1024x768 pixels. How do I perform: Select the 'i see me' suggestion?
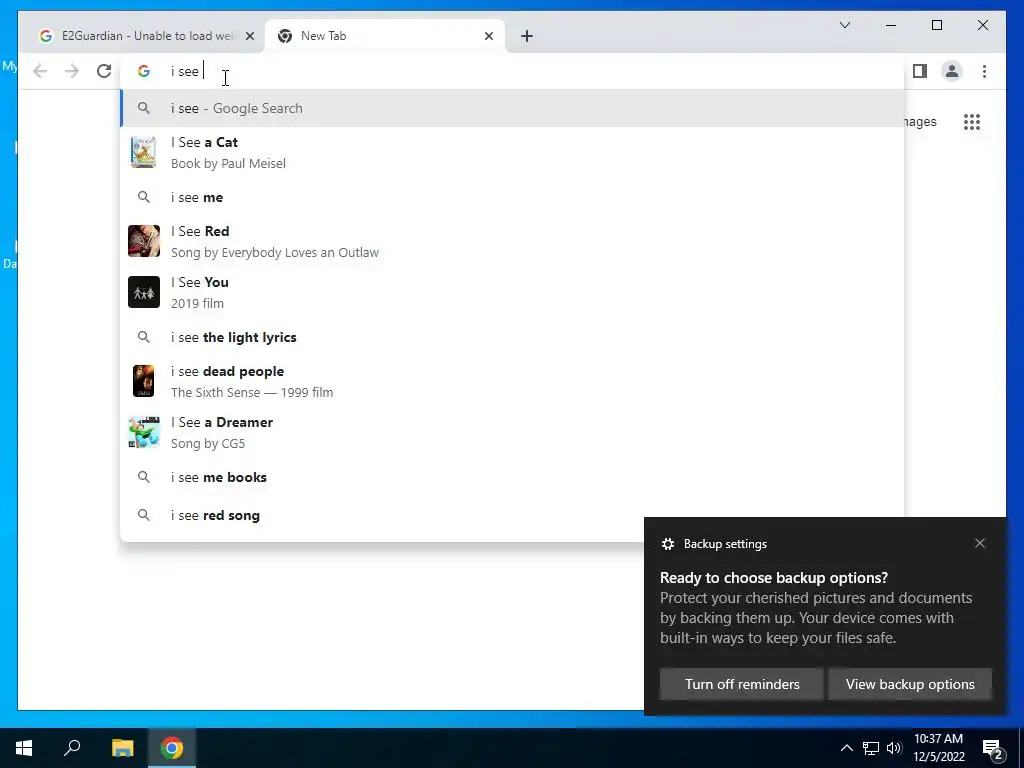513,197
